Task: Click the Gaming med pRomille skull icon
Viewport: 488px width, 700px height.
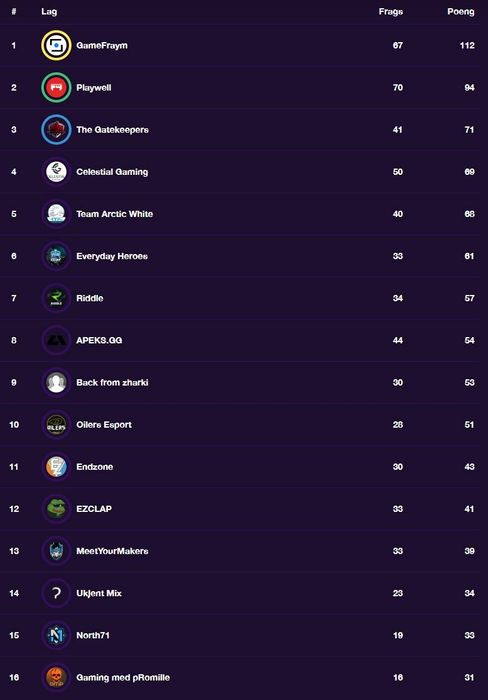Action: coord(56,677)
